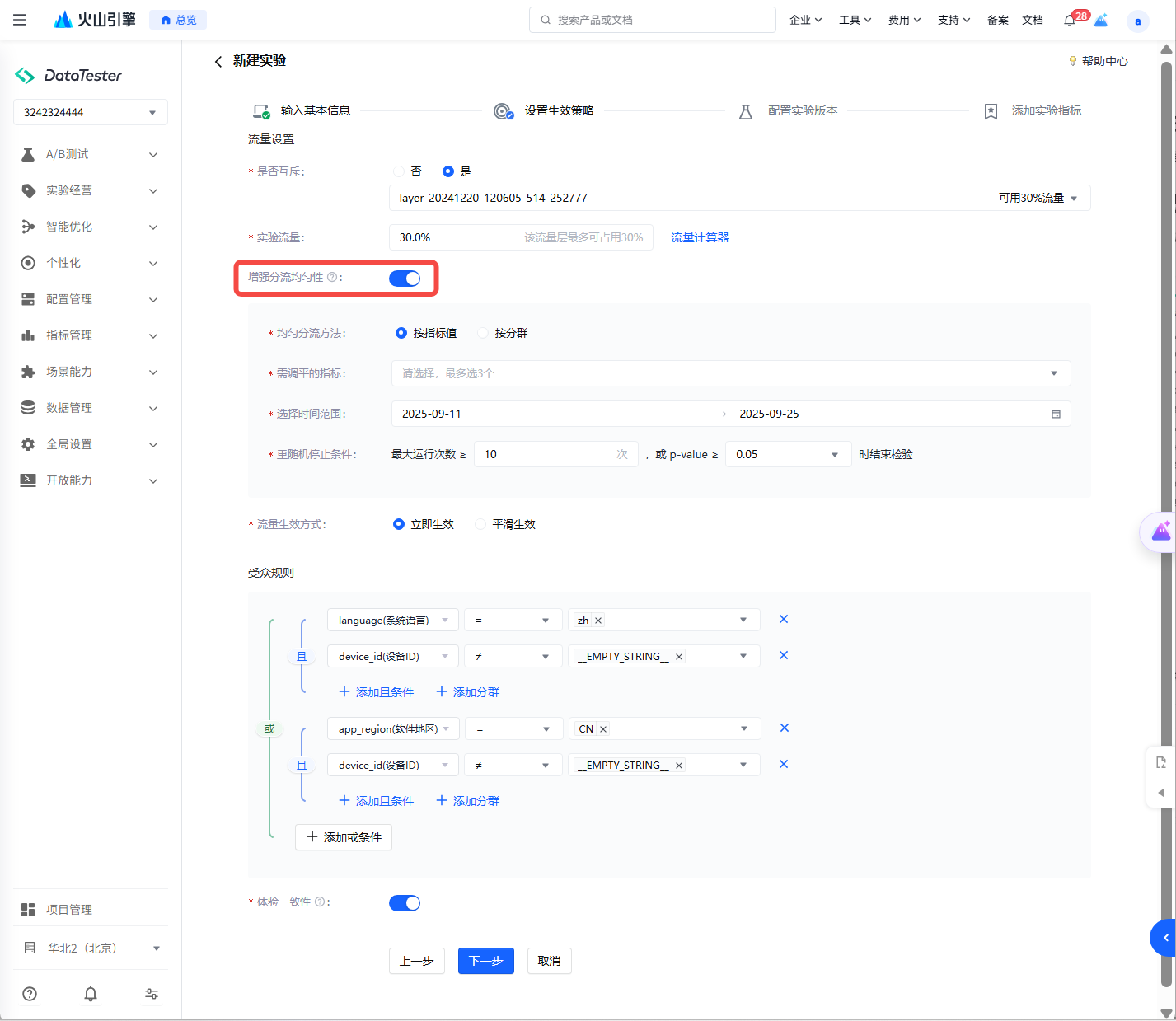Screen dimensions: 1176x1021
Task: Expand the A/B测试 sidebar menu
Action: coord(91,154)
